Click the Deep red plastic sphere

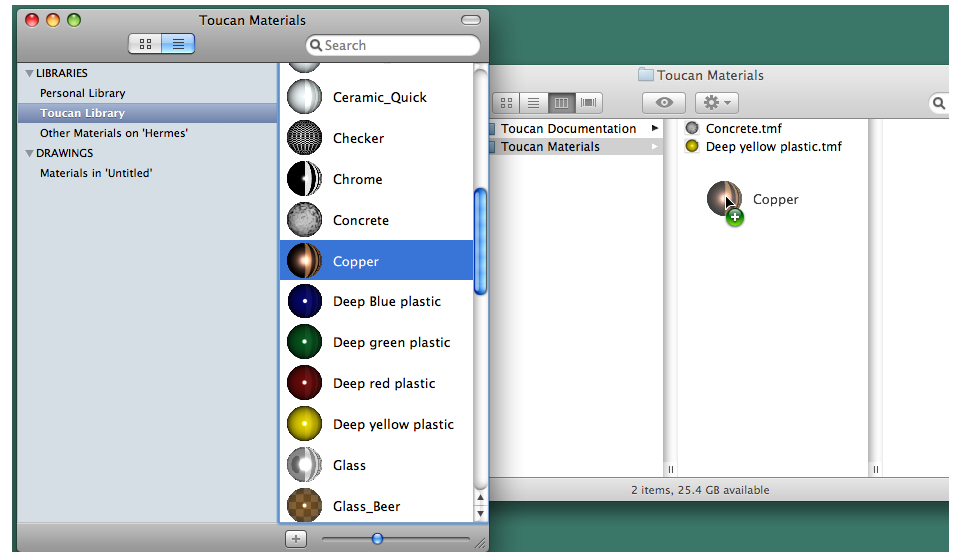[x=304, y=383]
